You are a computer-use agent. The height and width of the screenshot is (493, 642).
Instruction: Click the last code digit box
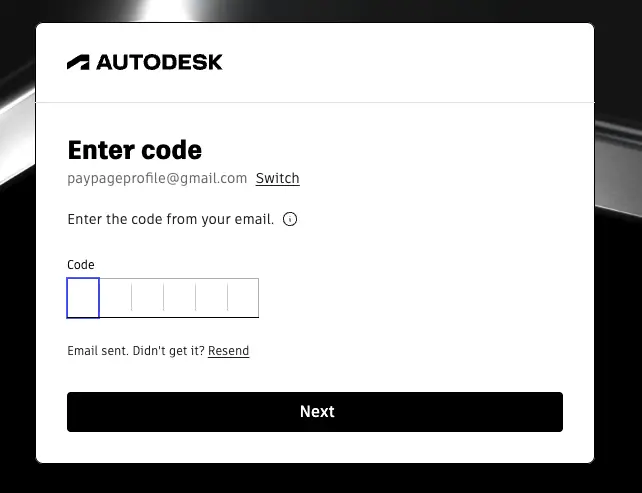243,298
